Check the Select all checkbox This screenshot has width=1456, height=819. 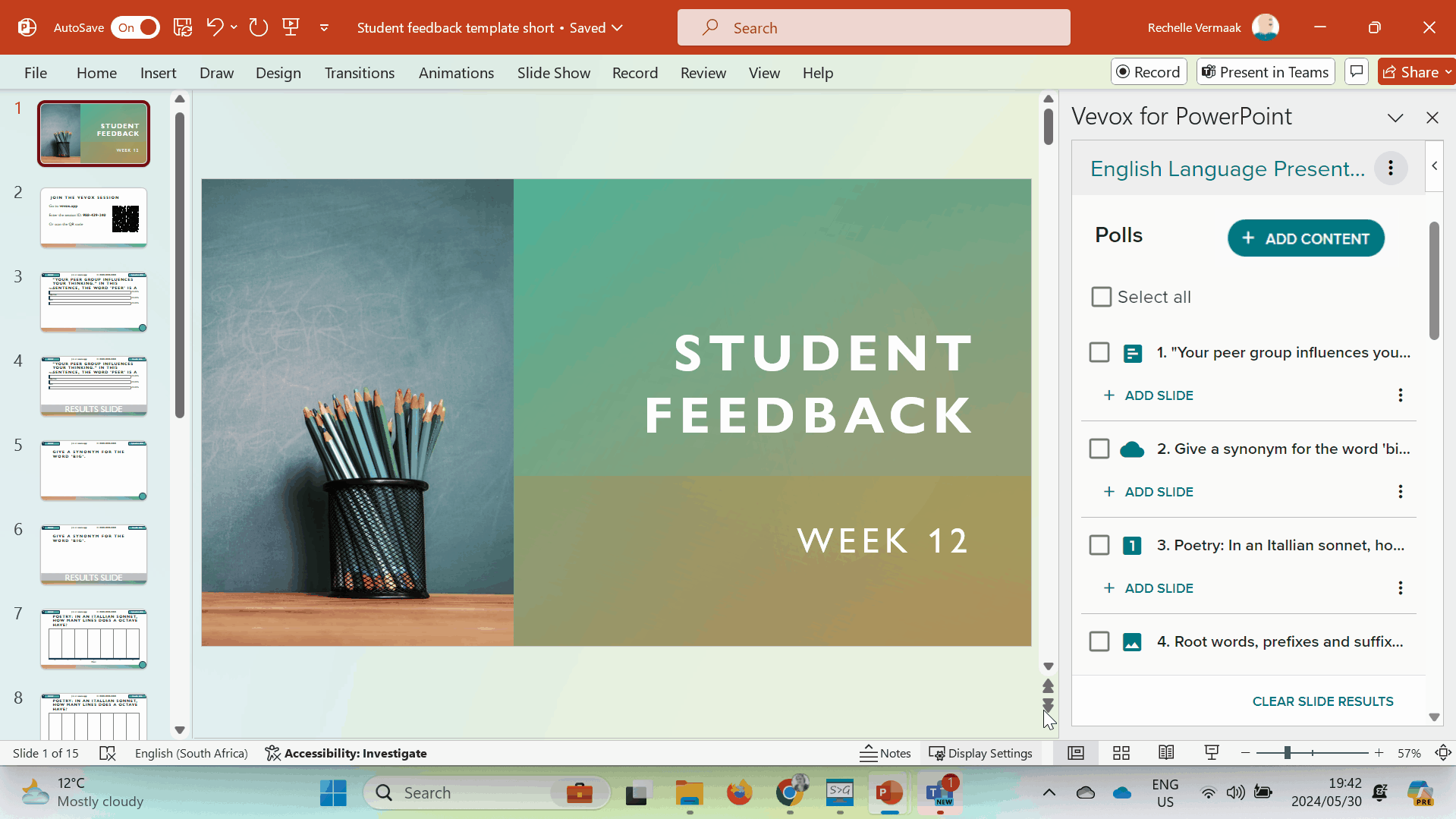coord(1101,297)
